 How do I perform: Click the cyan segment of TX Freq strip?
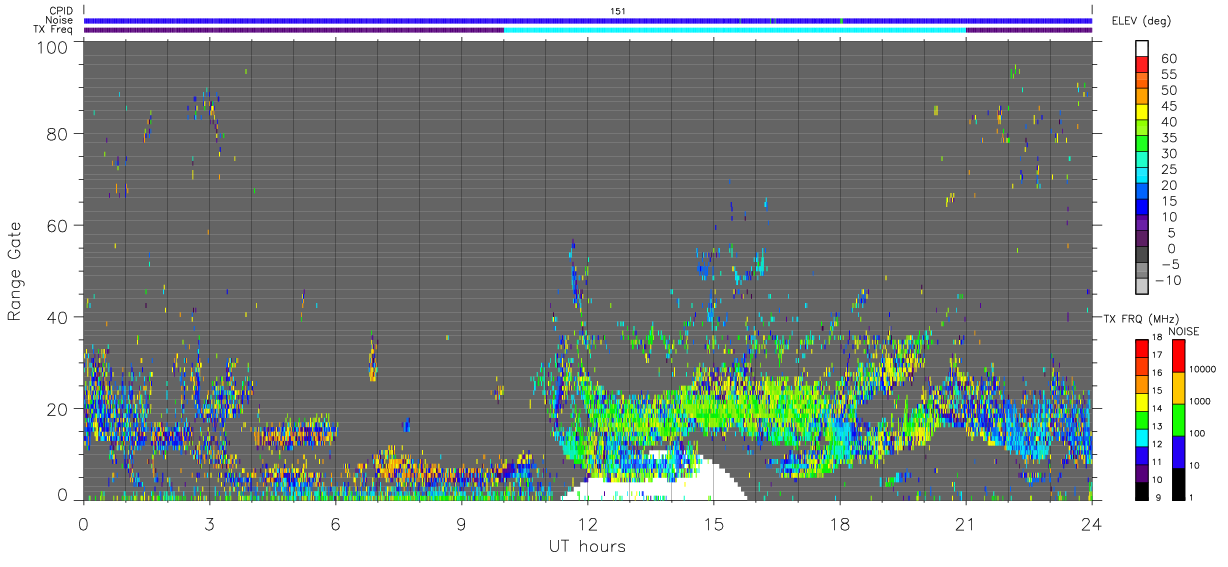(x=735, y=30)
